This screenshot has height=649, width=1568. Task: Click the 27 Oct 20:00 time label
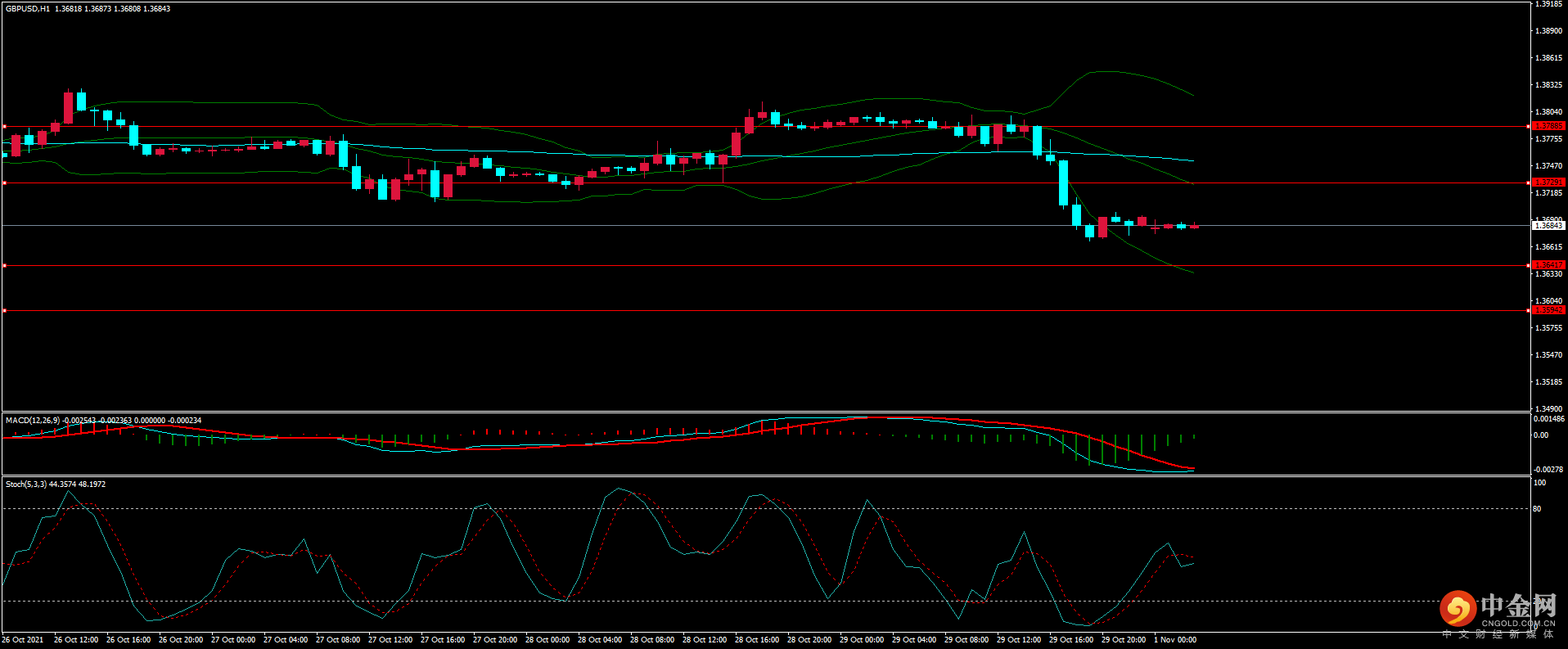click(495, 640)
